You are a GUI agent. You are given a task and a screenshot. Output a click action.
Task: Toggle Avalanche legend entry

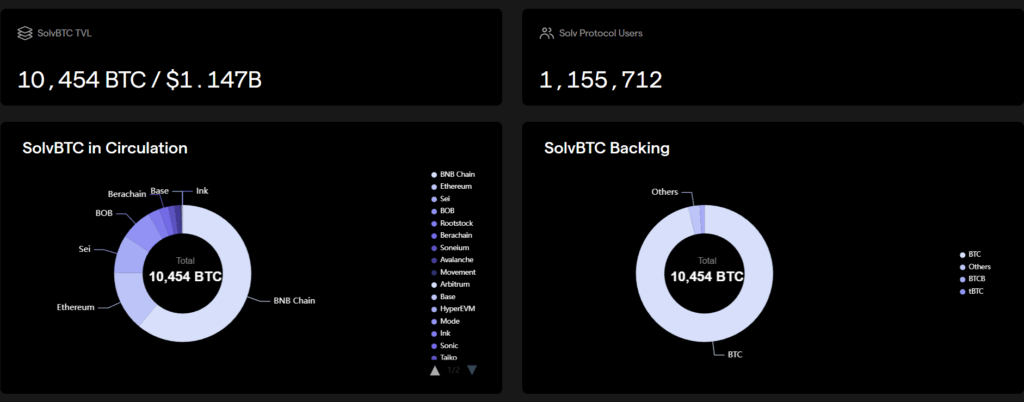pos(457,260)
